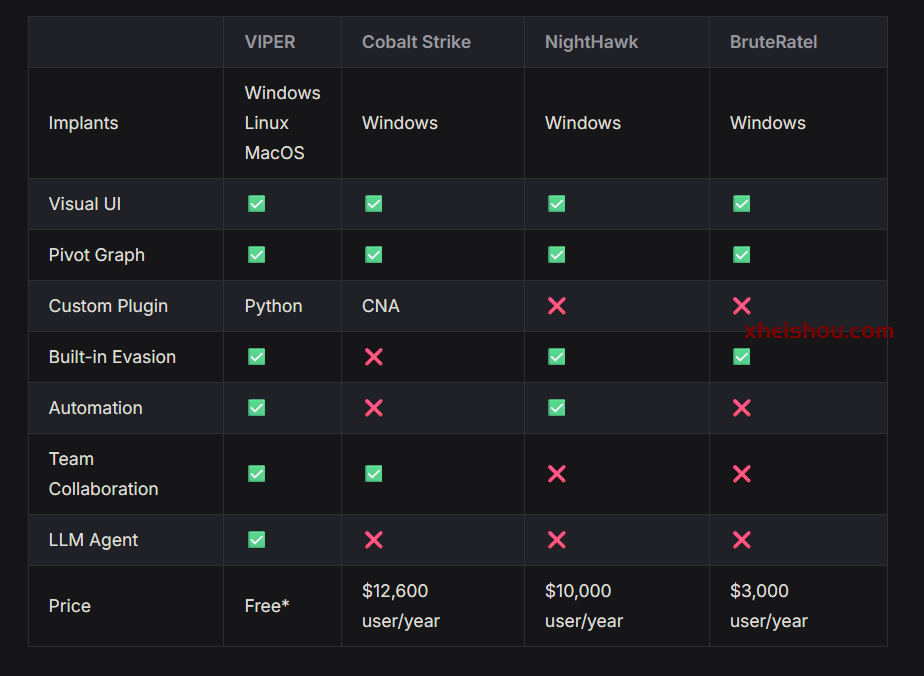Click the NightHawk Visual UI checkmark
This screenshot has height=676, width=924.
click(x=557, y=204)
